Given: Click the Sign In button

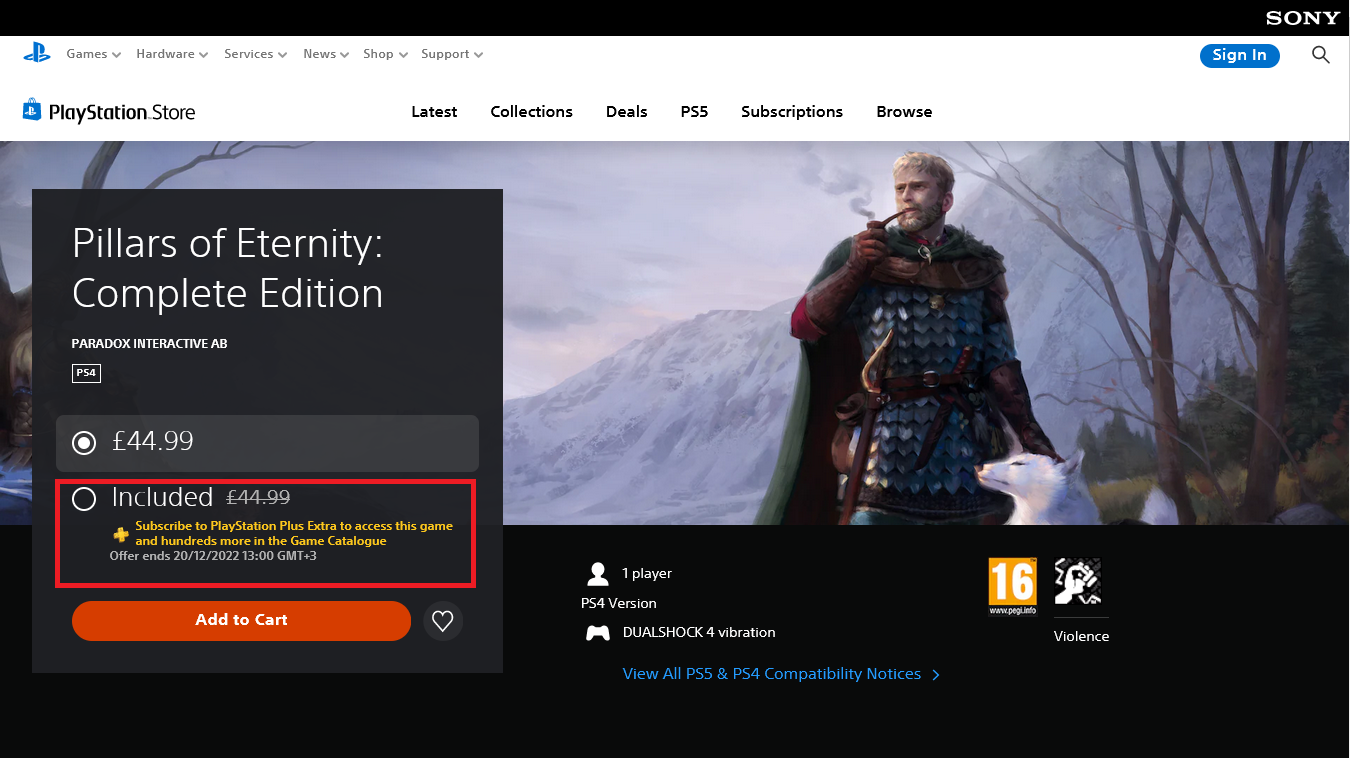Looking at the screenshot, I should (x=1239, y=55).
